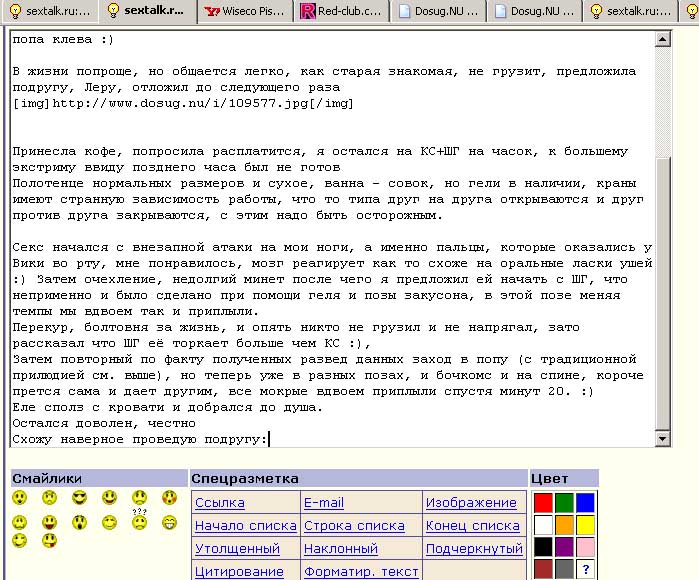Click the Ссылка markup link
Image resolution: width=699 pixels, height=580 pixels.
pyautogui.click(x=219, y=503)
